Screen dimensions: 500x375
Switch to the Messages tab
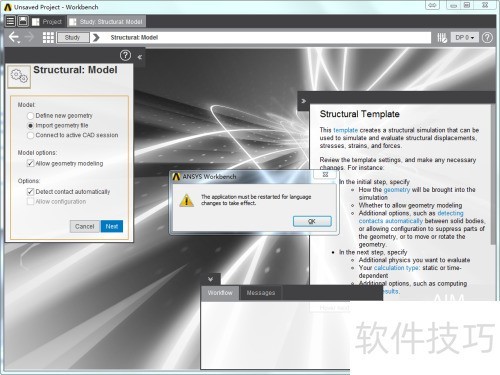tap(261, 293)
